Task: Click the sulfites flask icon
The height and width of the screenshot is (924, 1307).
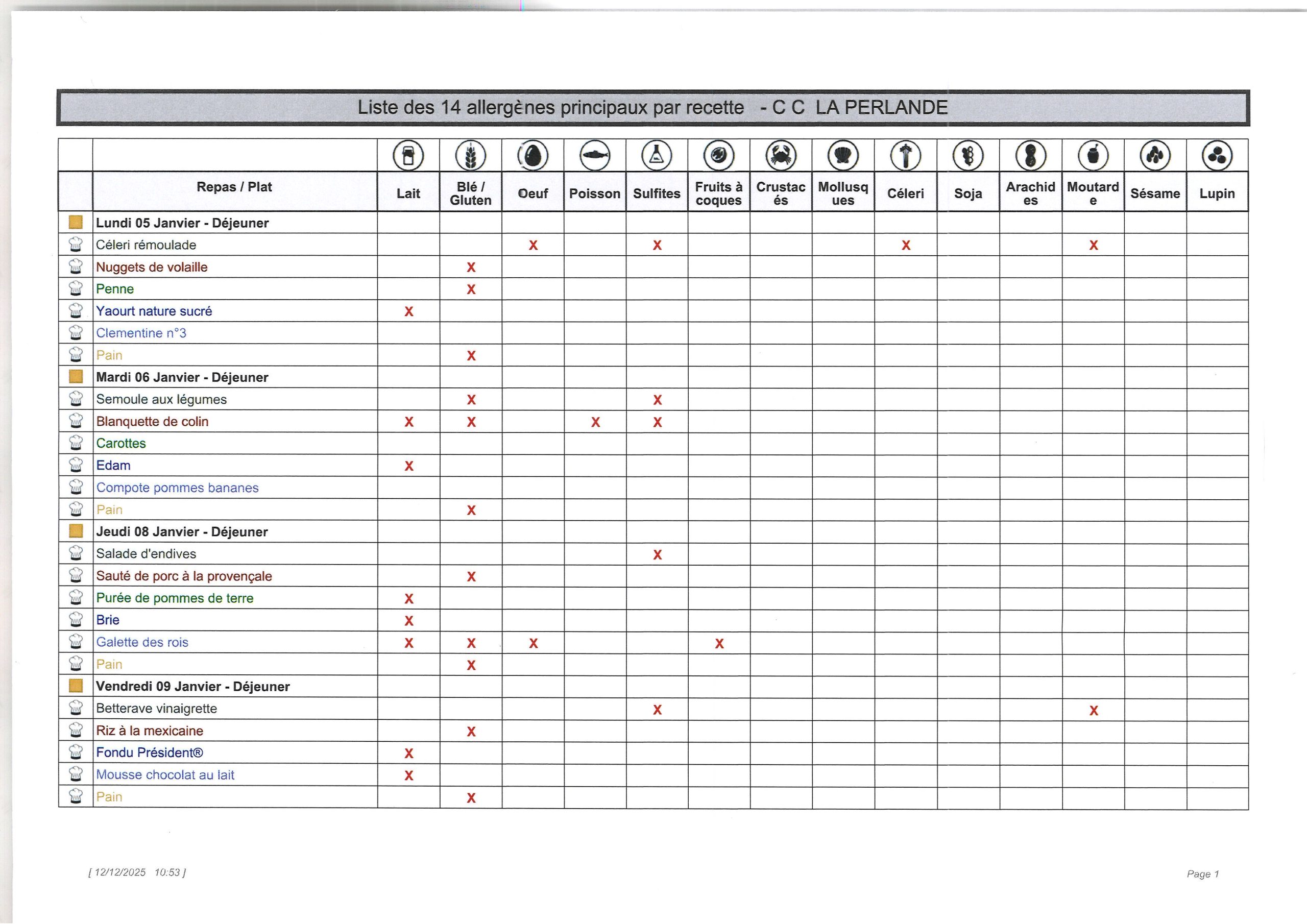Action: point(657,155)
